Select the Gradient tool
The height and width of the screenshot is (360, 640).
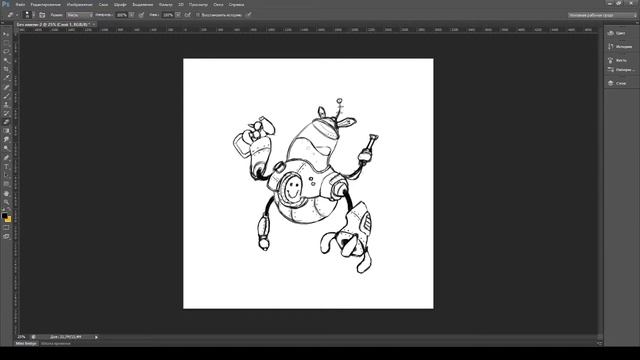6,131
